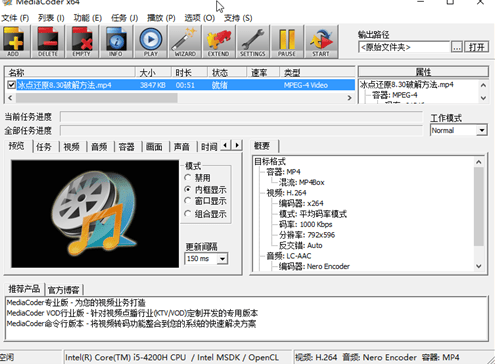Switch to the 预览 tab
Viewport: 495px width, 364px height.
pos(17,146)
